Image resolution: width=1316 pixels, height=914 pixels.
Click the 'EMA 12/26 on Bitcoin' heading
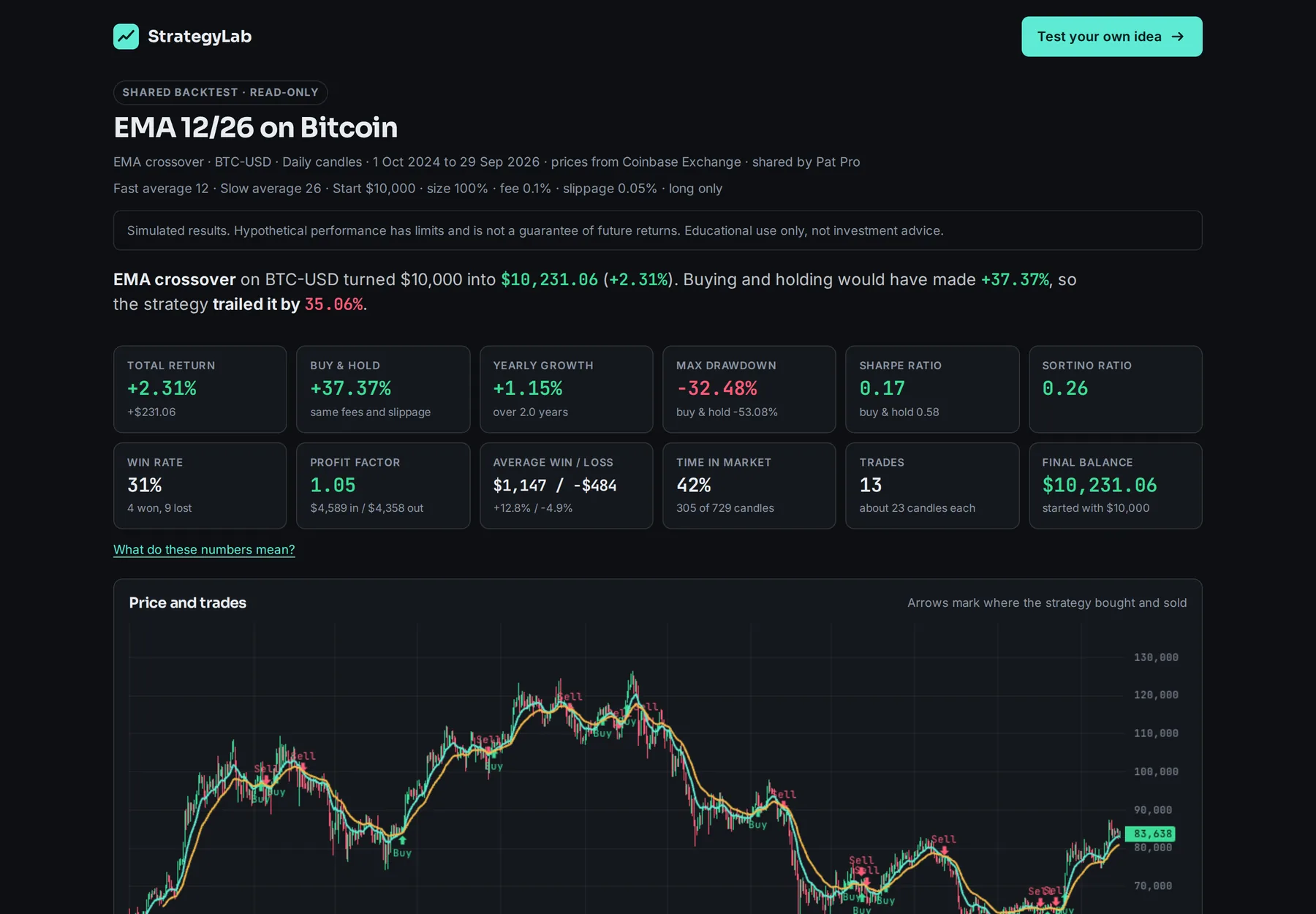[255, 128]
